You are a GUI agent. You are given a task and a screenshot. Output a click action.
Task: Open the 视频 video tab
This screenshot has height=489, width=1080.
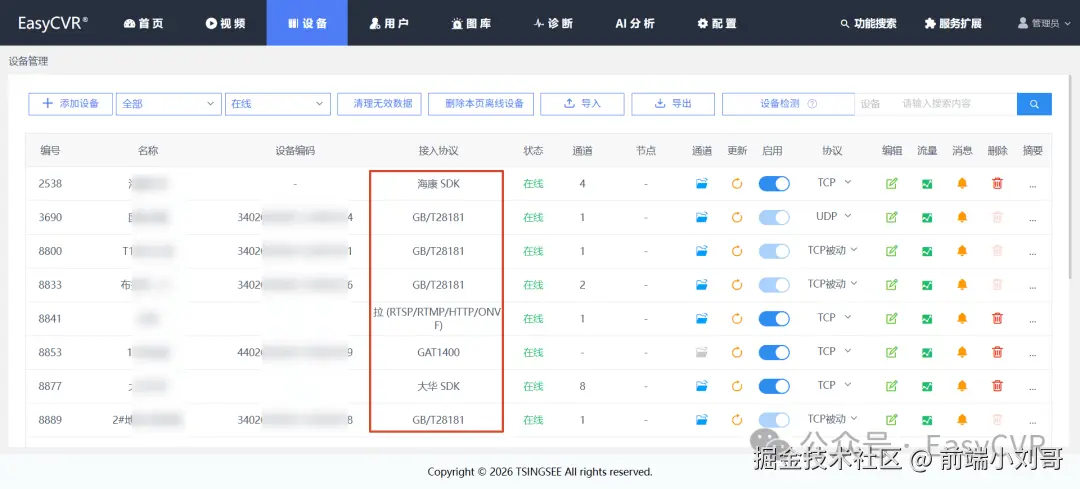[225, 23]
